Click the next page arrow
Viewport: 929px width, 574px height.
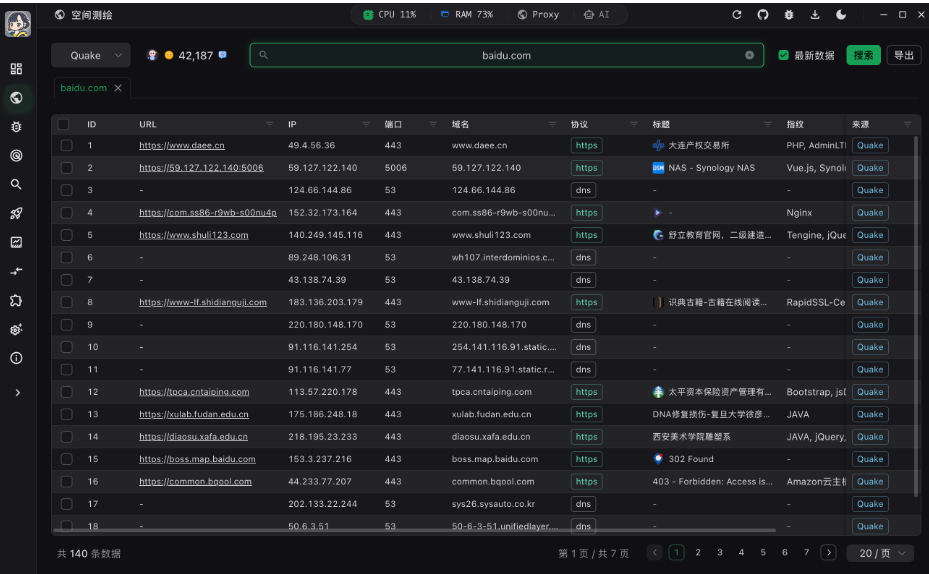[x=828, y=553]
